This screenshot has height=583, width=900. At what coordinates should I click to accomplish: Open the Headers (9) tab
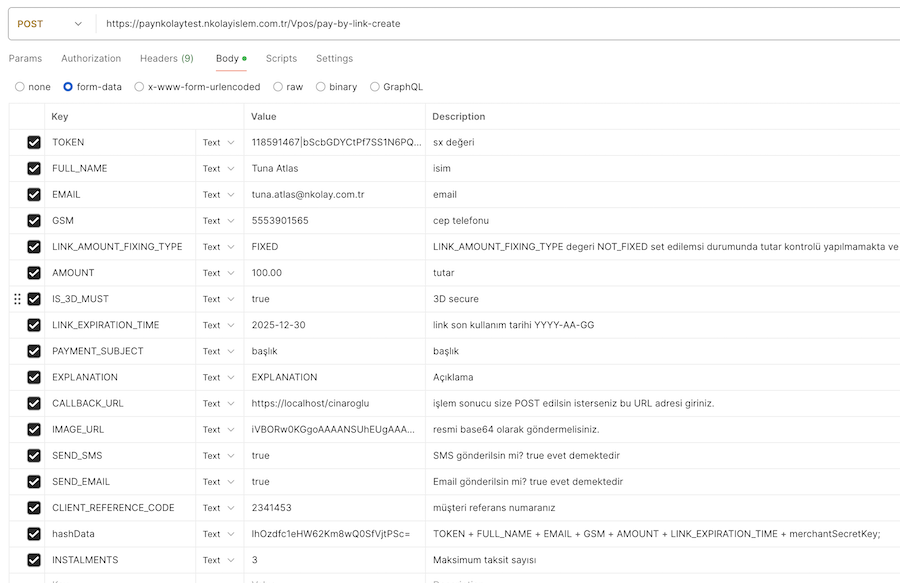(x=167, y=59)
